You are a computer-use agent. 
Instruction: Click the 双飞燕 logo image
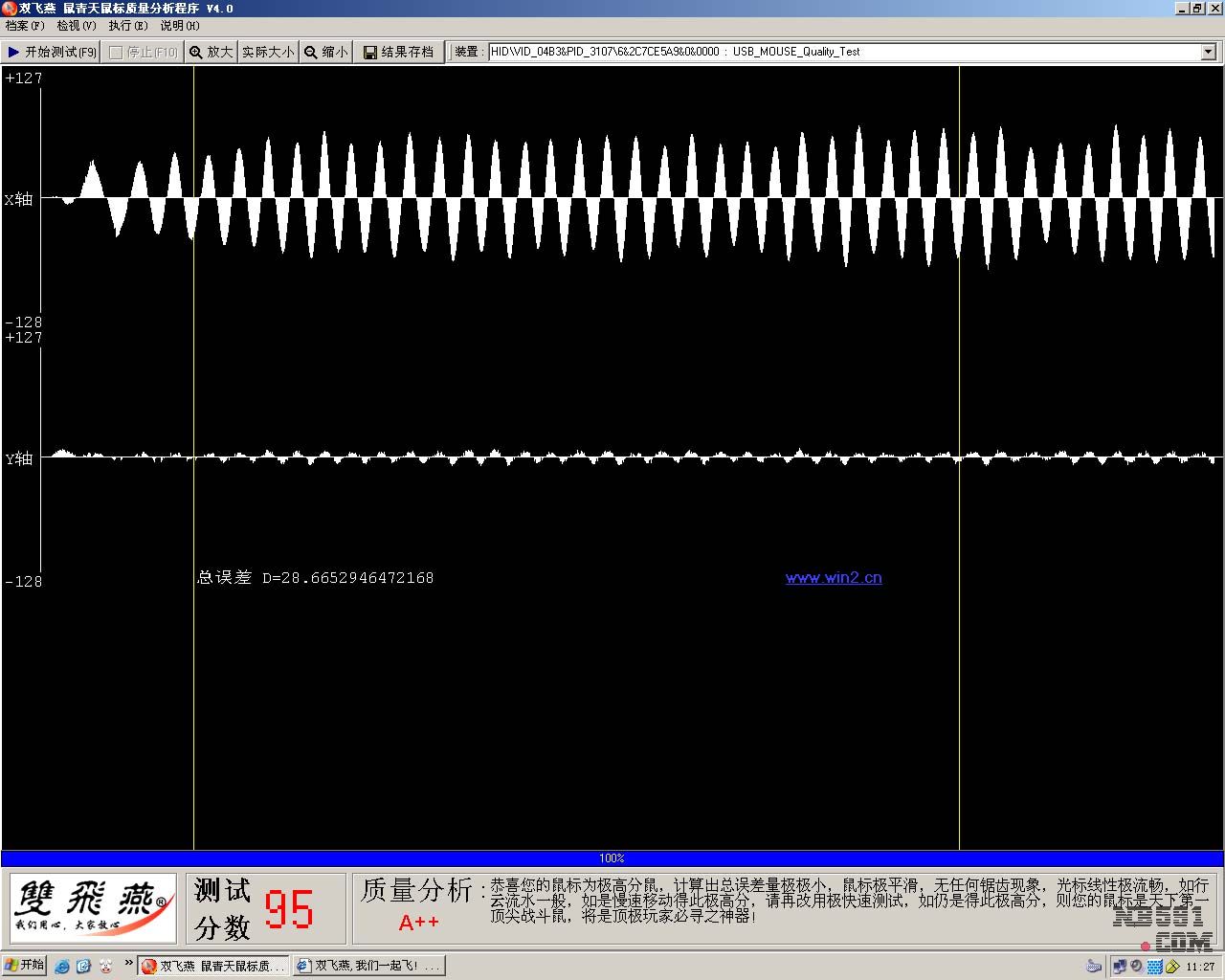coord(94,907)
